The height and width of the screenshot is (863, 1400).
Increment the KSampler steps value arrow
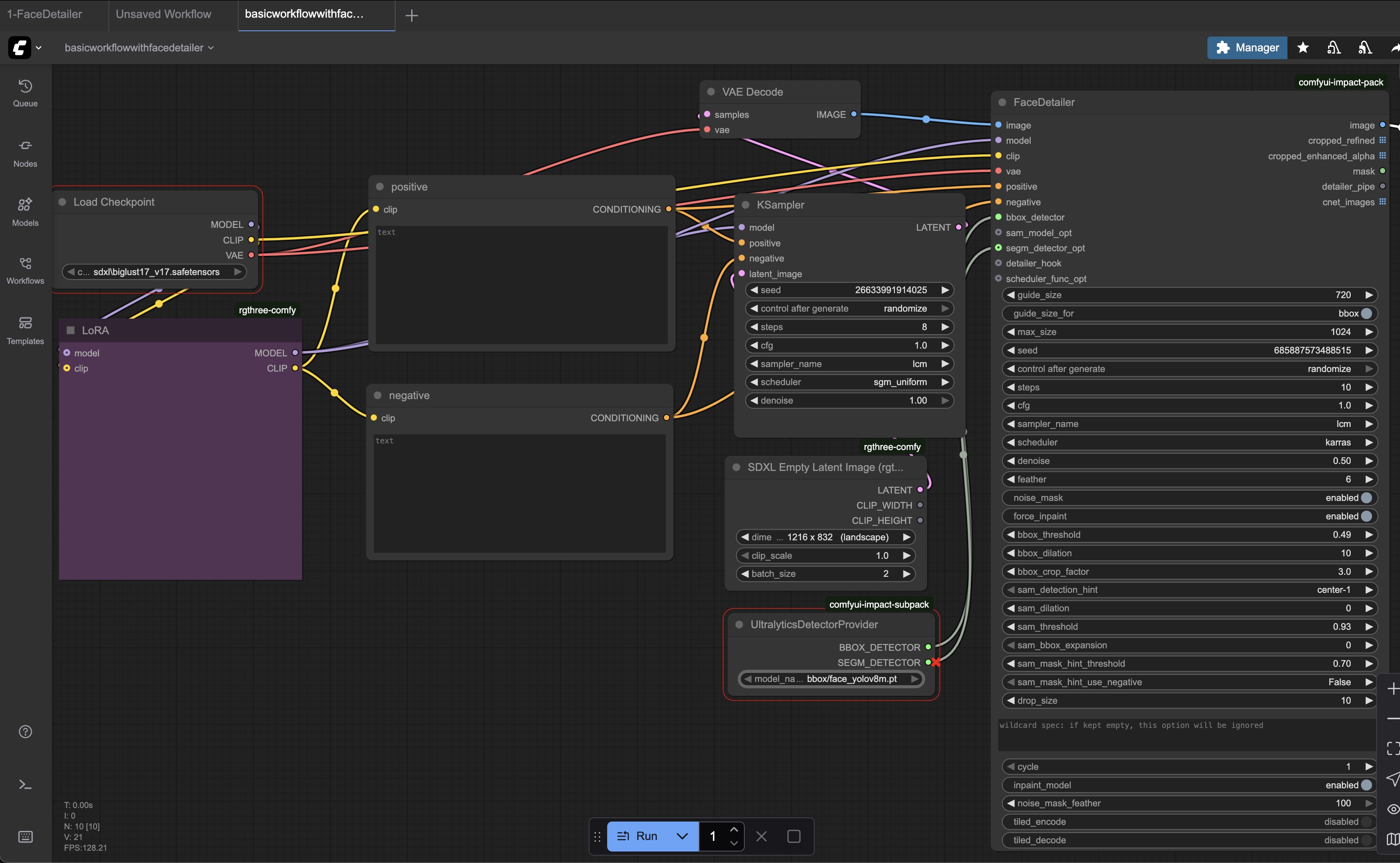[x=945, y=327]
